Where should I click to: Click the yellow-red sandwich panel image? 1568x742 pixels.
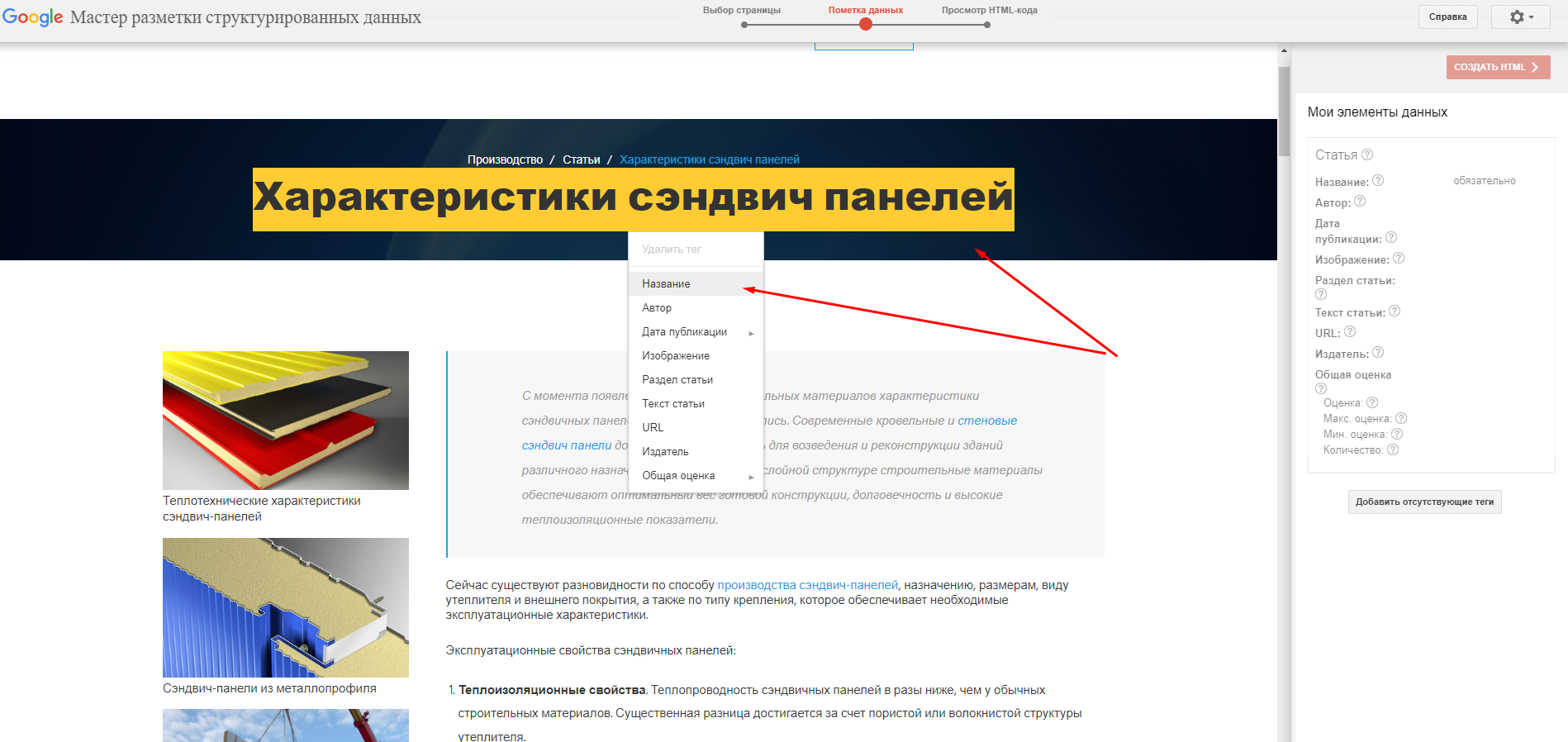[286, 421]
